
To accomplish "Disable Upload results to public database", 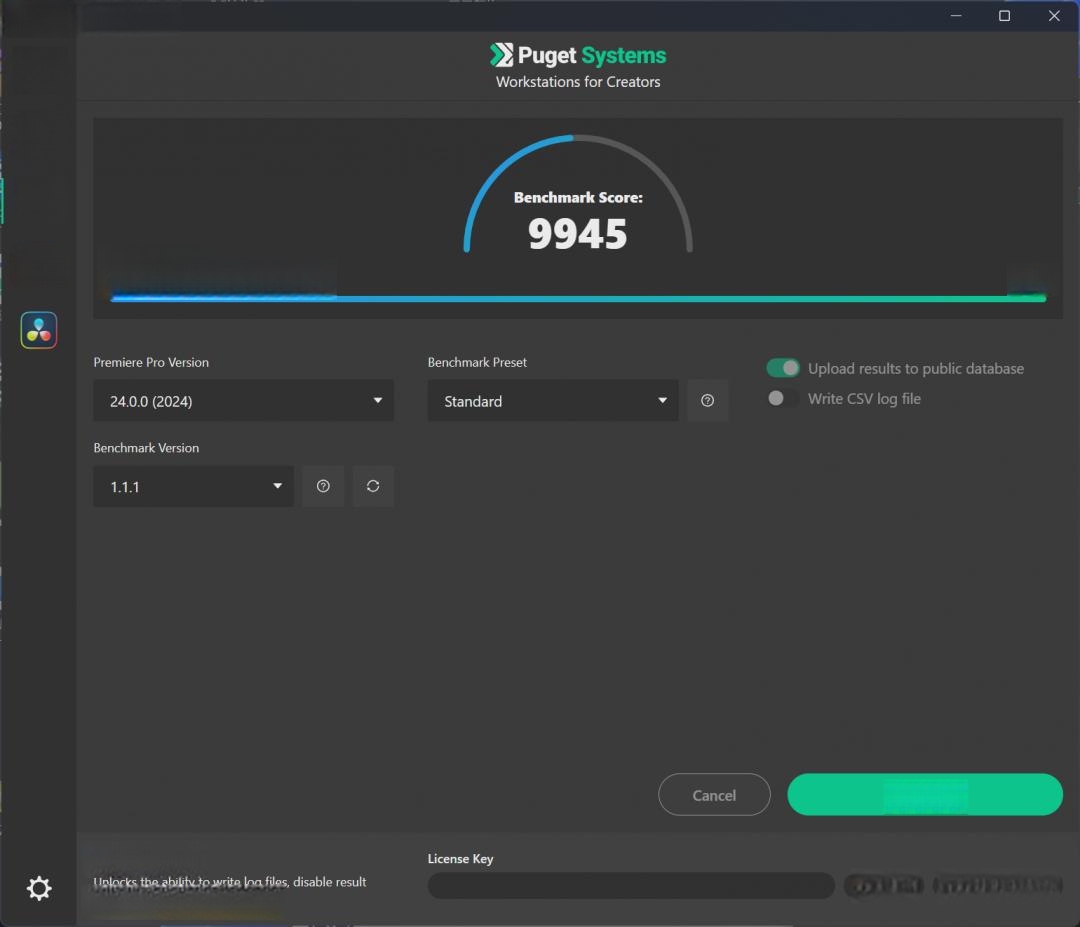I will [783, 368].
